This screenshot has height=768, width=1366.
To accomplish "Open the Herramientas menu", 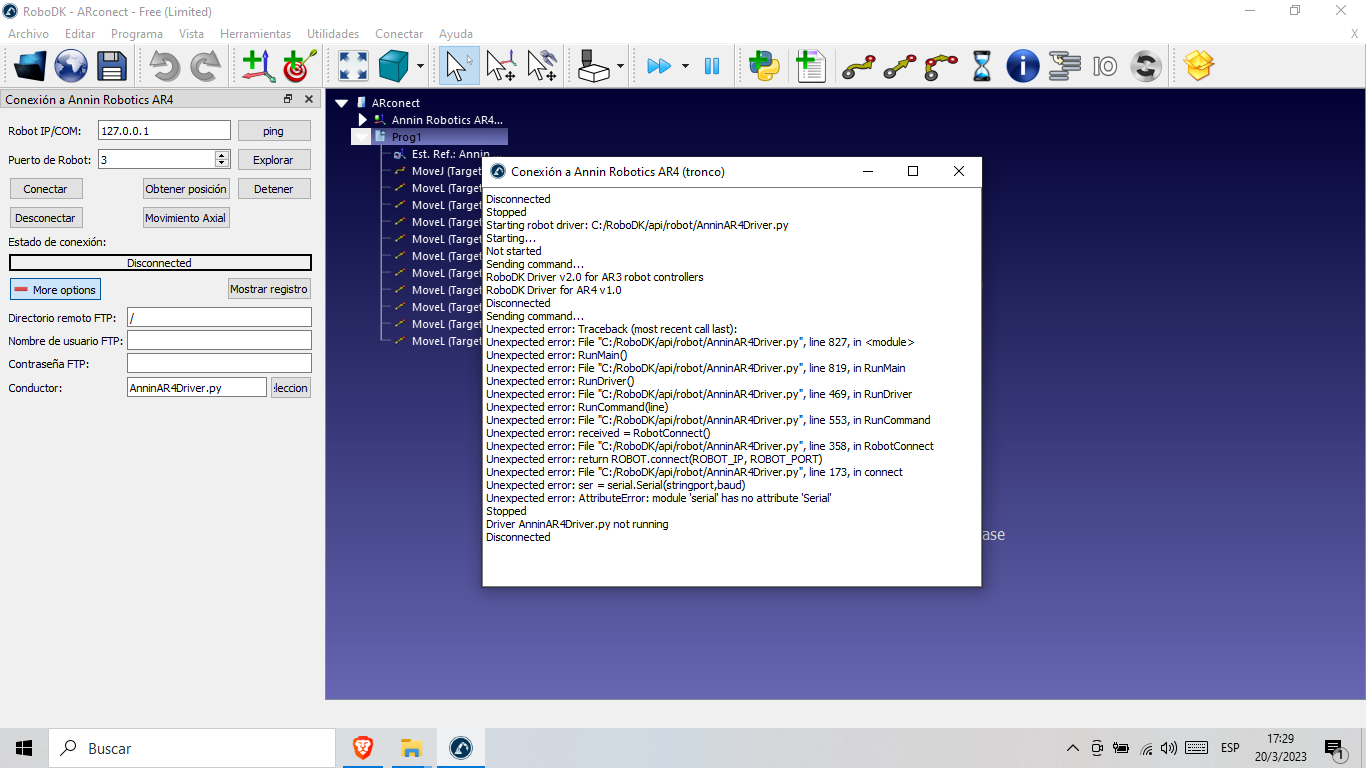I will pos(255,34).
